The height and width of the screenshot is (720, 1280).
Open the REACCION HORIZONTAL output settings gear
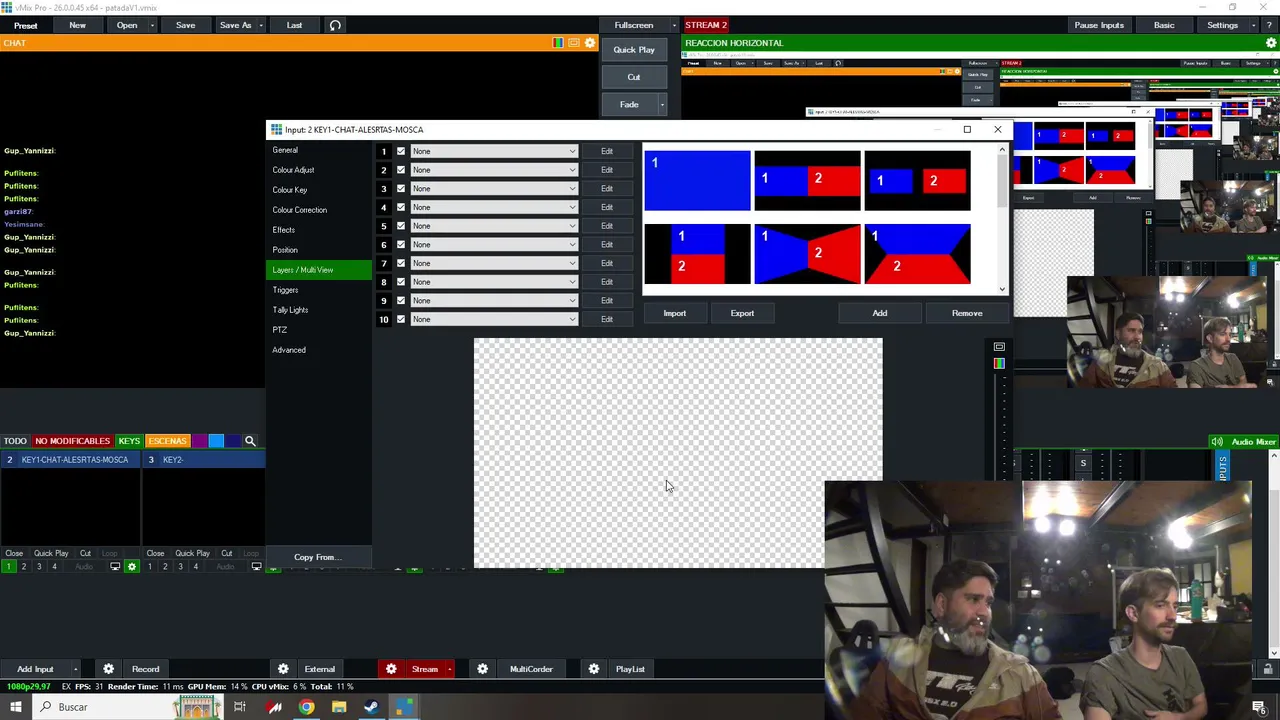click(x=1271, y=43)
